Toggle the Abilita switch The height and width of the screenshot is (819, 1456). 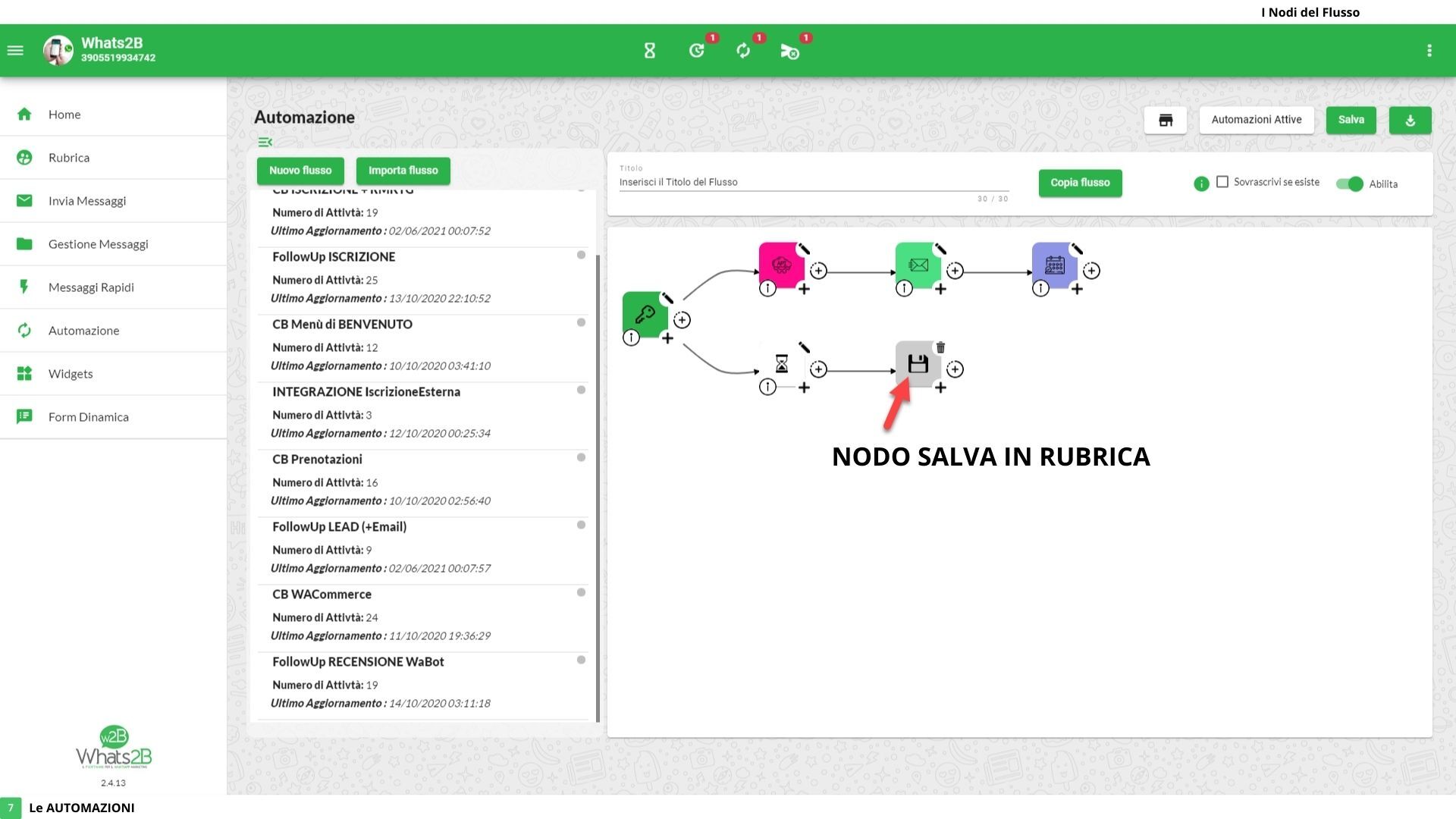pyautogui.click(x=1350, y=184)
